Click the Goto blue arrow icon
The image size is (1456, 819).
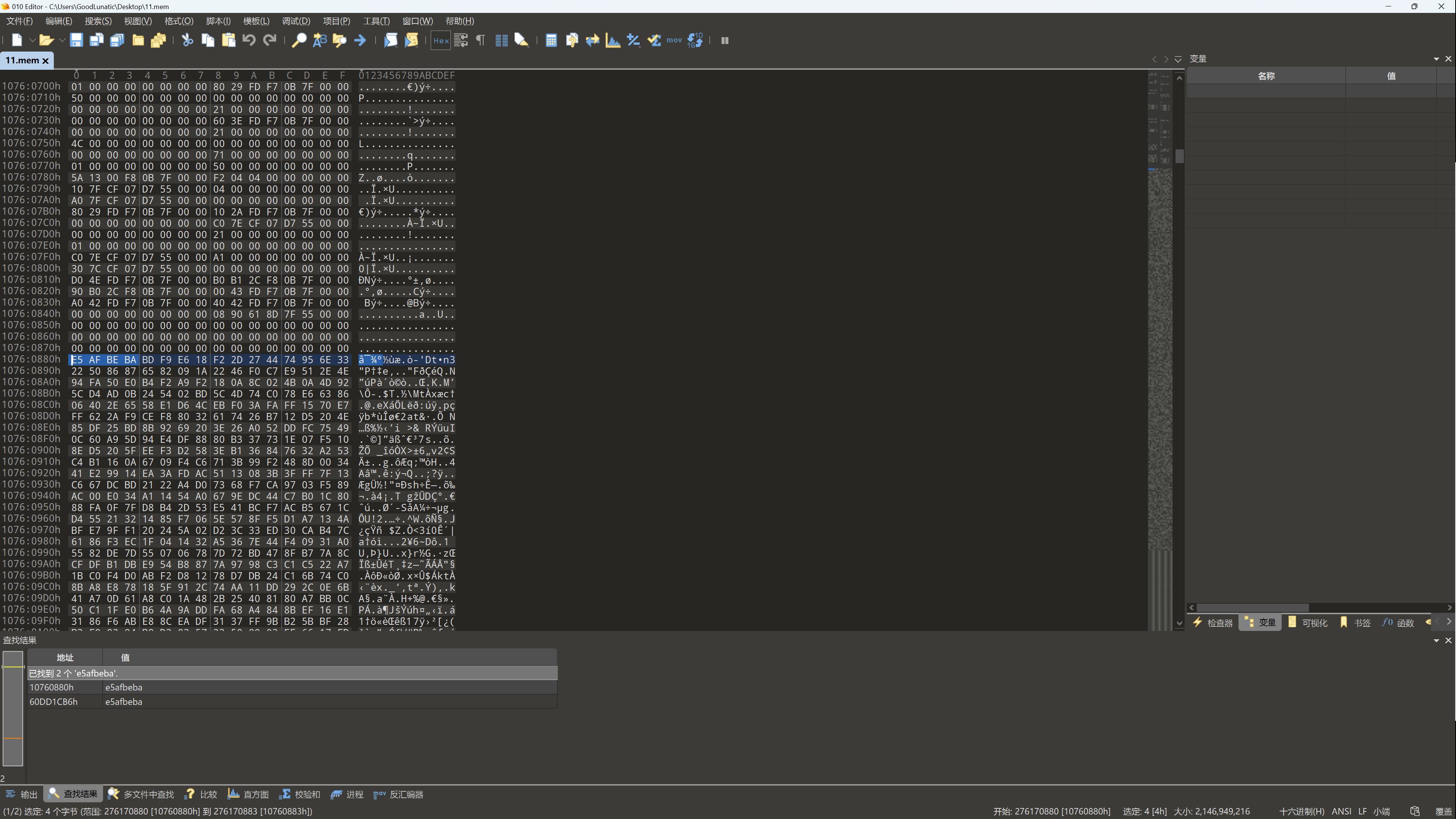click(360, 40)
